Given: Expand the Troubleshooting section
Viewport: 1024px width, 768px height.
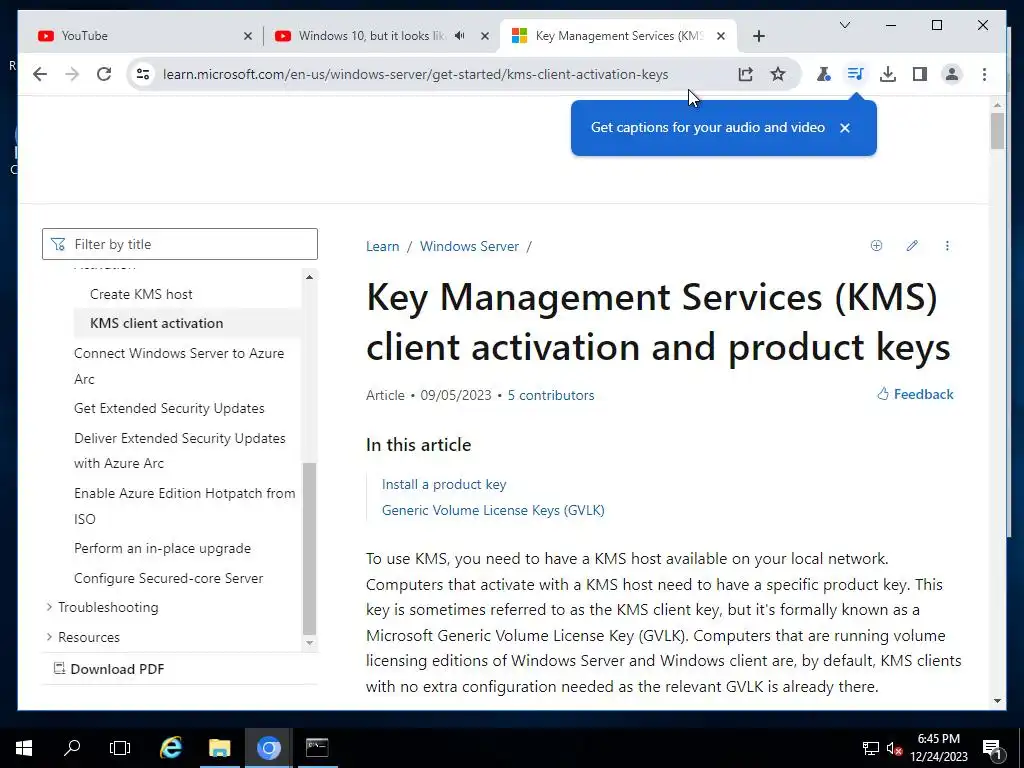Looking at the screenshot, I should pyautogui.click(x=101, y=607).
